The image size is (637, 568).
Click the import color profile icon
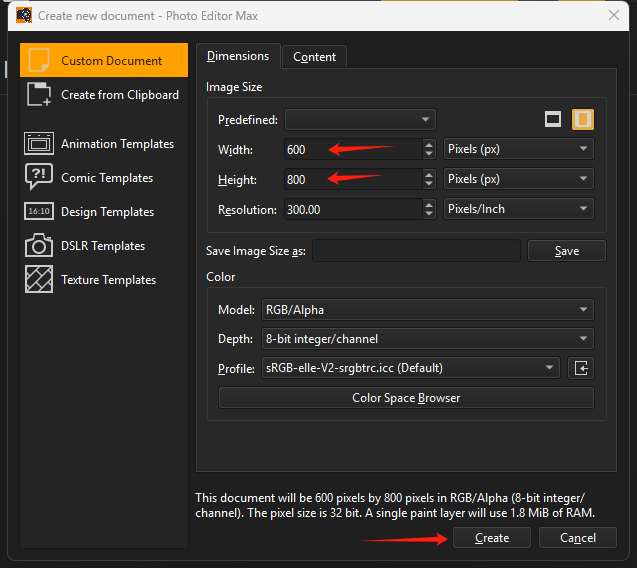pos(581,368)
